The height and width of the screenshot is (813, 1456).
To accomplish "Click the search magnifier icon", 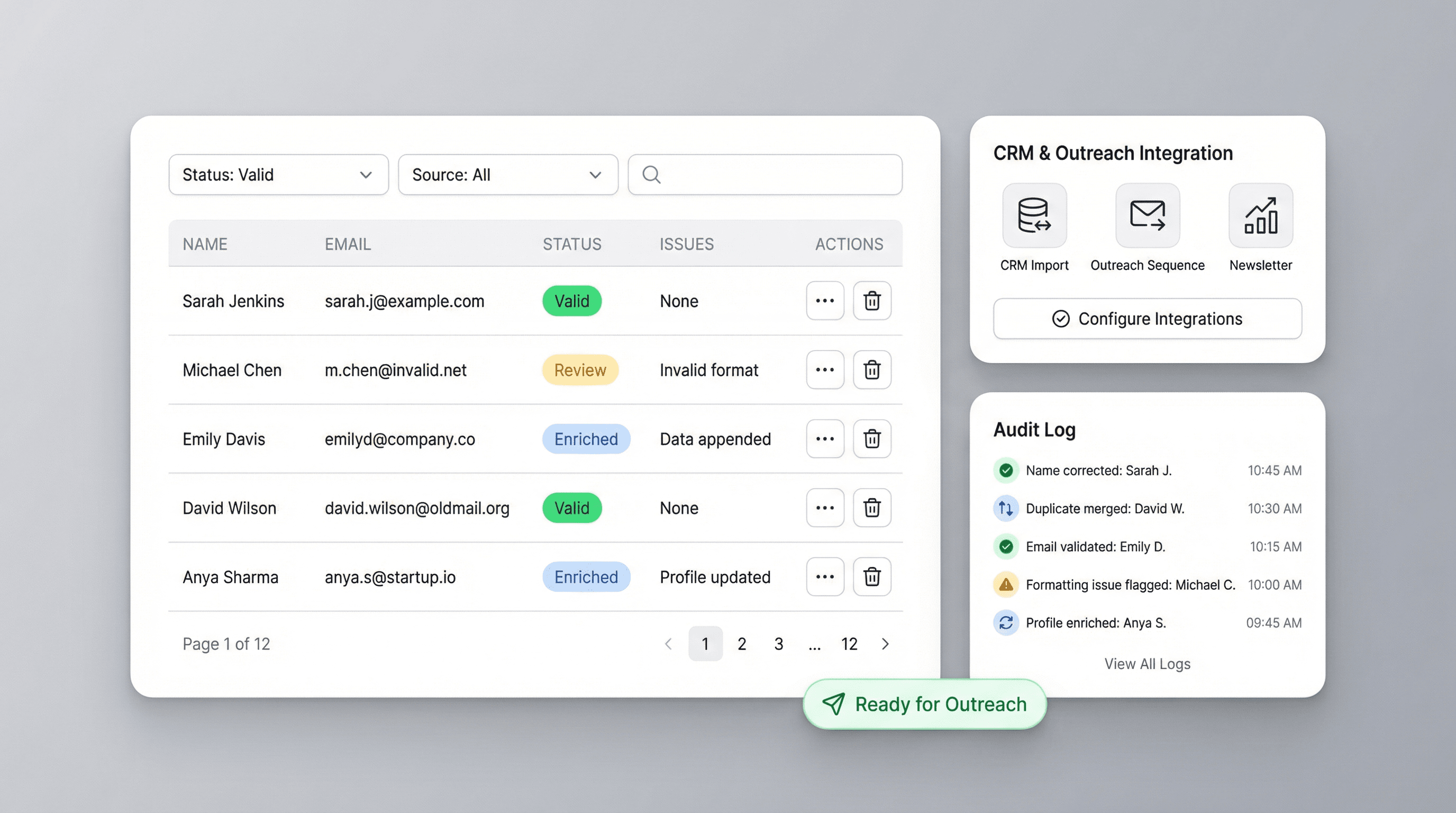I will (651, 175).
